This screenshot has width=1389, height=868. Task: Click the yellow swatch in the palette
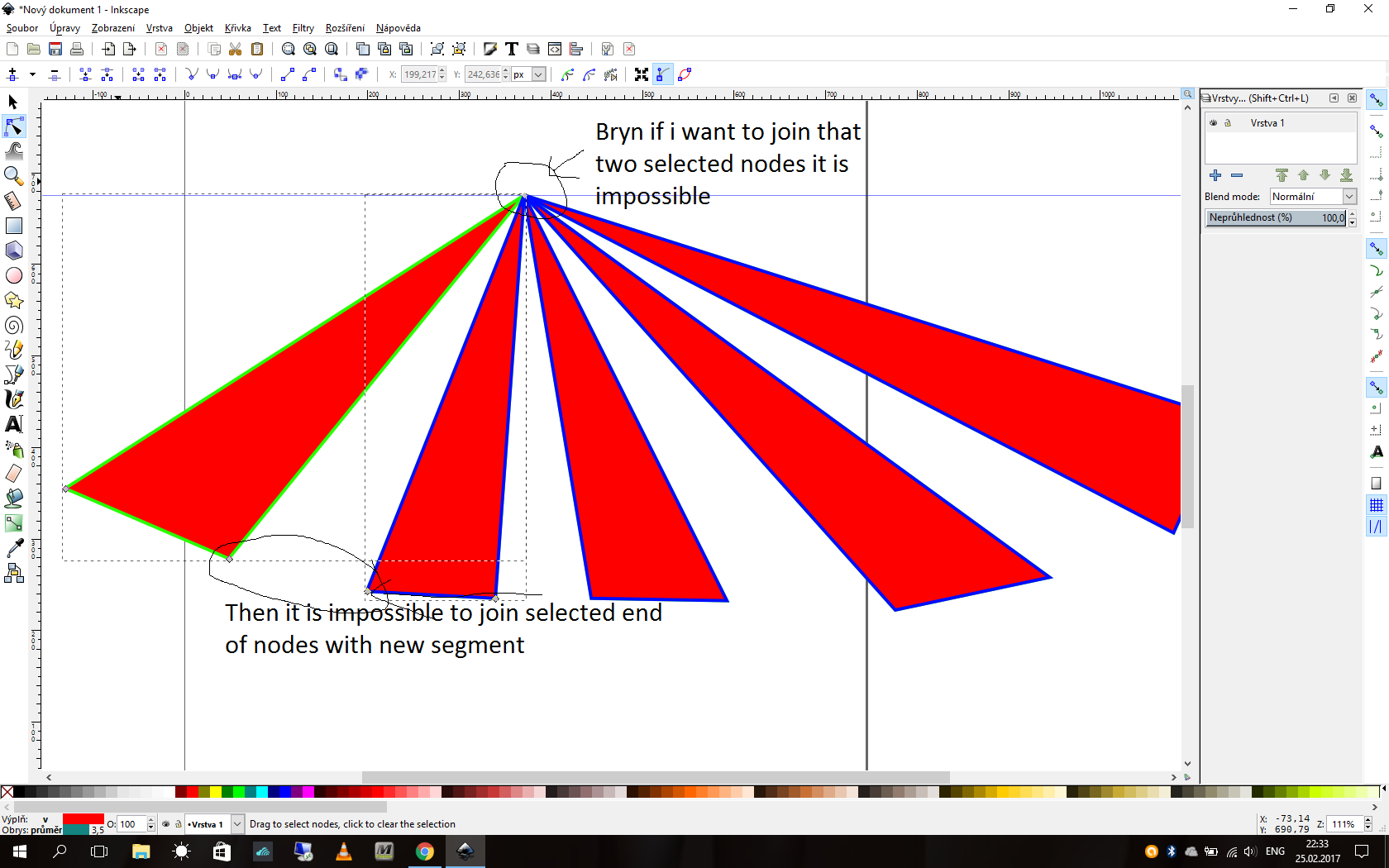point(216,792)
